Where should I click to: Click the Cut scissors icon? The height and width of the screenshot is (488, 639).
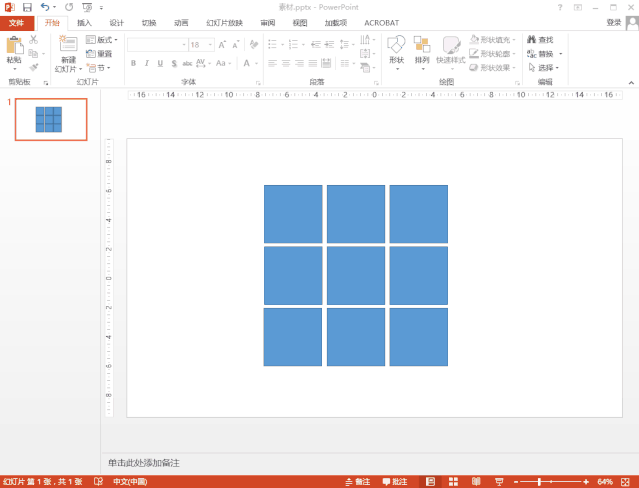(x=33, y=40)
